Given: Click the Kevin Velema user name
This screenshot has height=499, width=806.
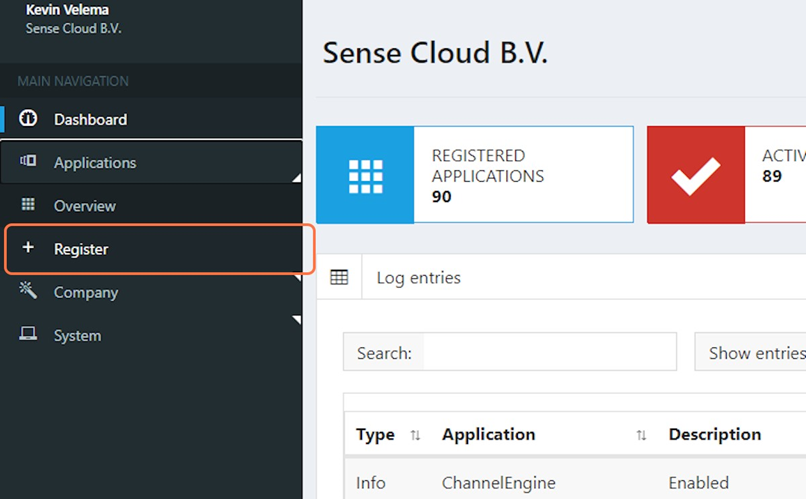Looking at the screenshot, I should click(x=67, y=9).
